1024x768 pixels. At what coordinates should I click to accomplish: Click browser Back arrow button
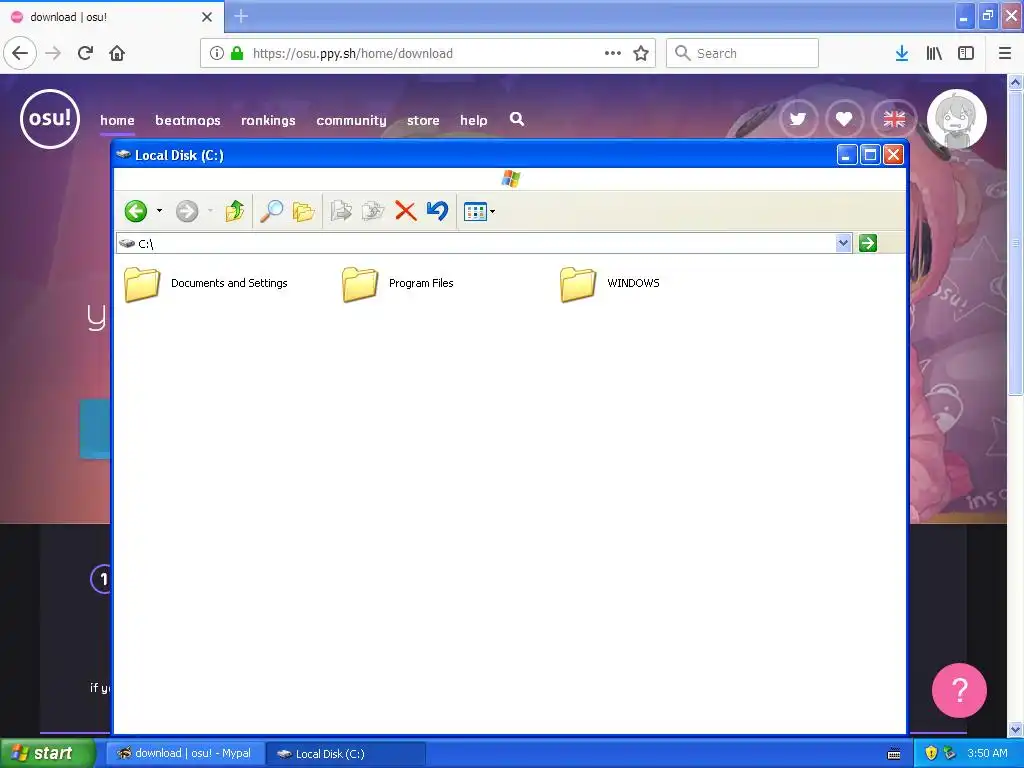tap(20, 53)
